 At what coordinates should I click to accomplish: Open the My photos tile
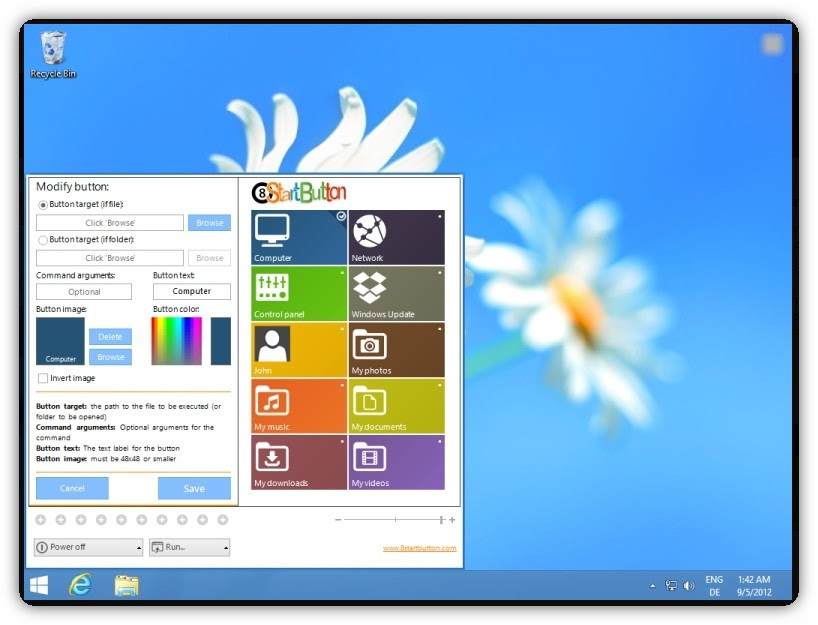pyautogui.click(x=396, y=350)
